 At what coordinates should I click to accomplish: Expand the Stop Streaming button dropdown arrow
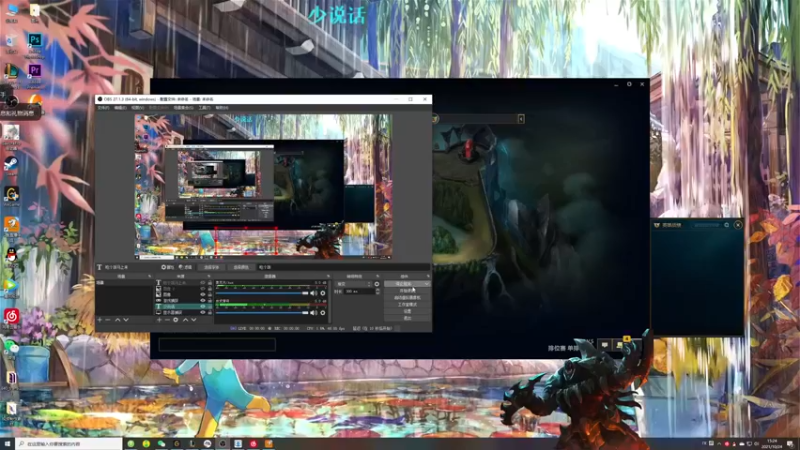pyautogui.click(x=427, y=284)
